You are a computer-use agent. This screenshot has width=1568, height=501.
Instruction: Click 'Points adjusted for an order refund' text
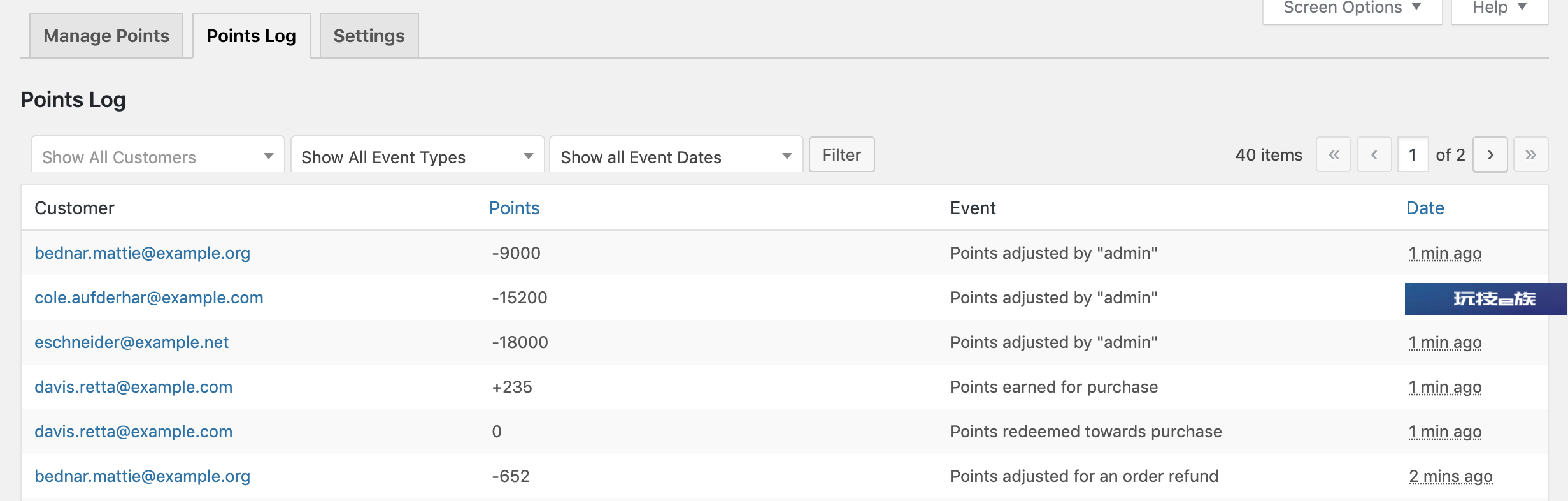click(x=1084, y=476)
